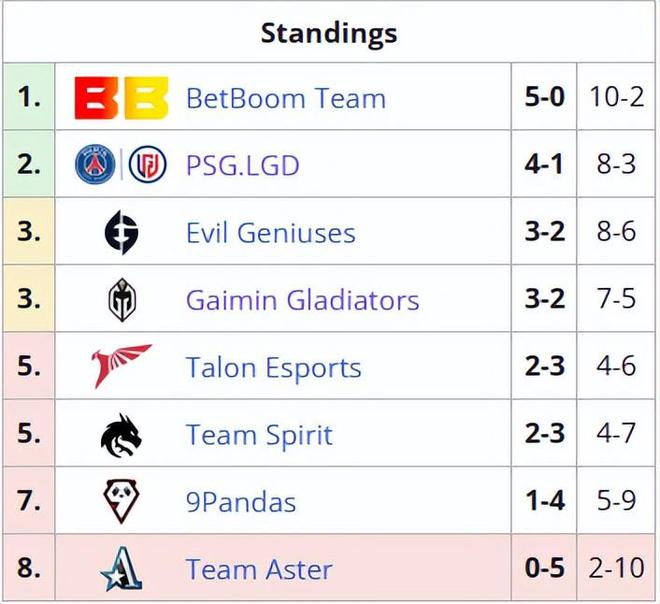This screenshot has height=604, width=660.
Task: Click Team Aster's 2-10 game score
Action: click(x=617, y=567)
